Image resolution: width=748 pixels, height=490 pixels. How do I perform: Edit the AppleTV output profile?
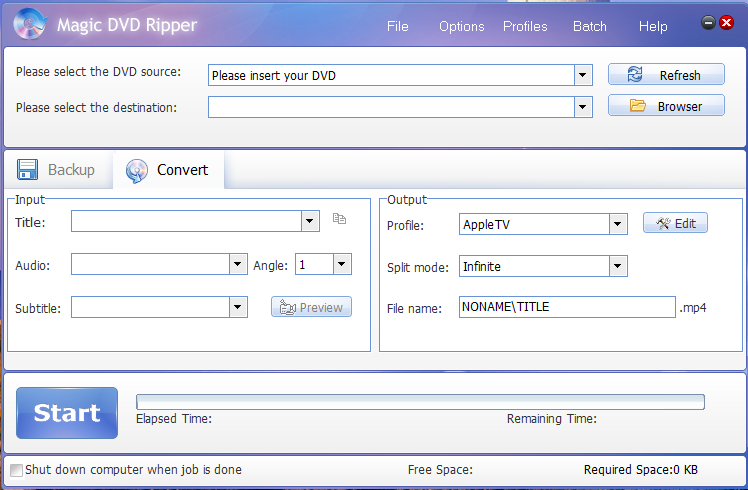(675, 223)
